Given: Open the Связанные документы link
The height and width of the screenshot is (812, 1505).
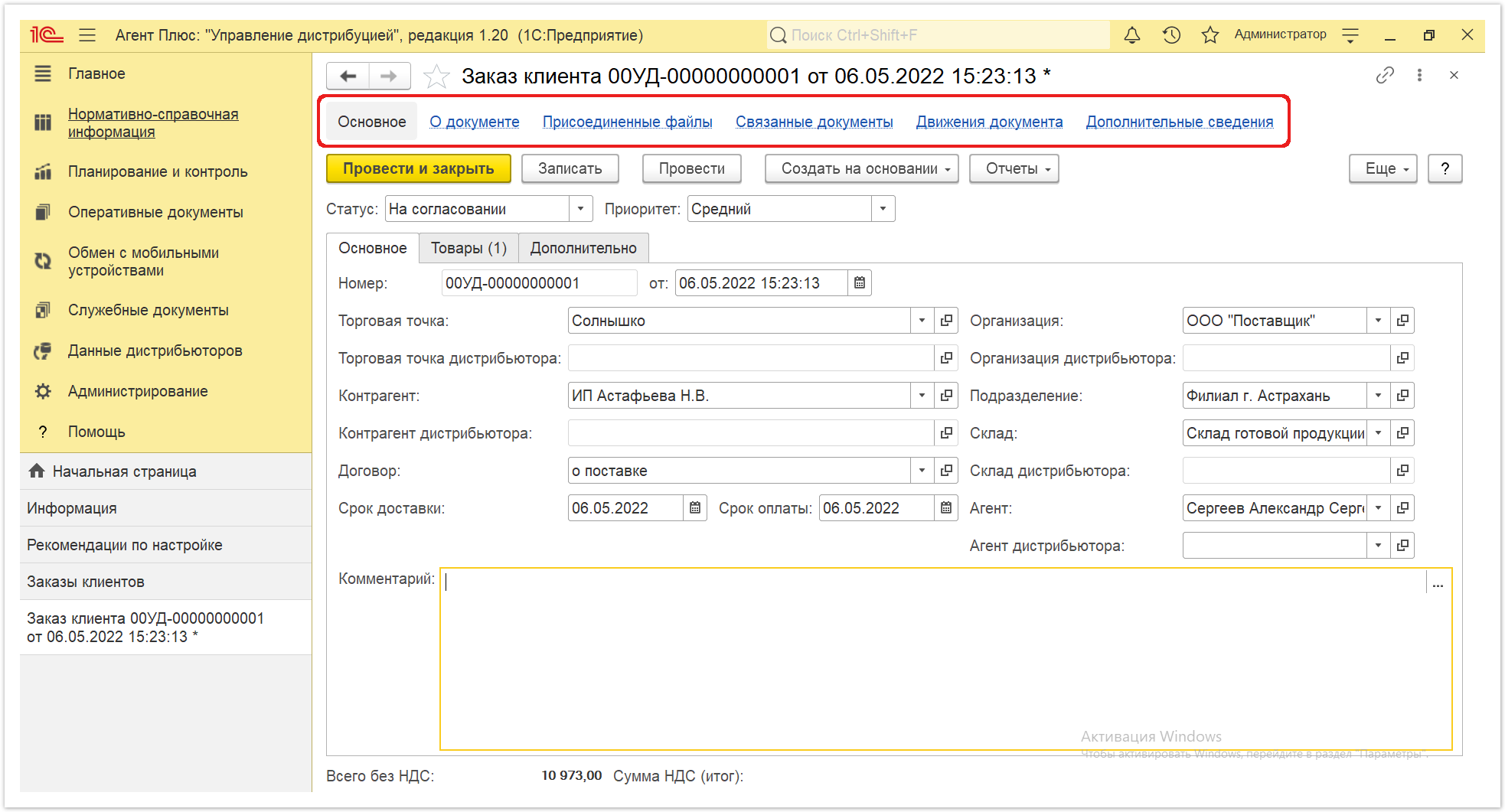Looking at the screenshot, I should pyautogui.click(x=815, y=122).
